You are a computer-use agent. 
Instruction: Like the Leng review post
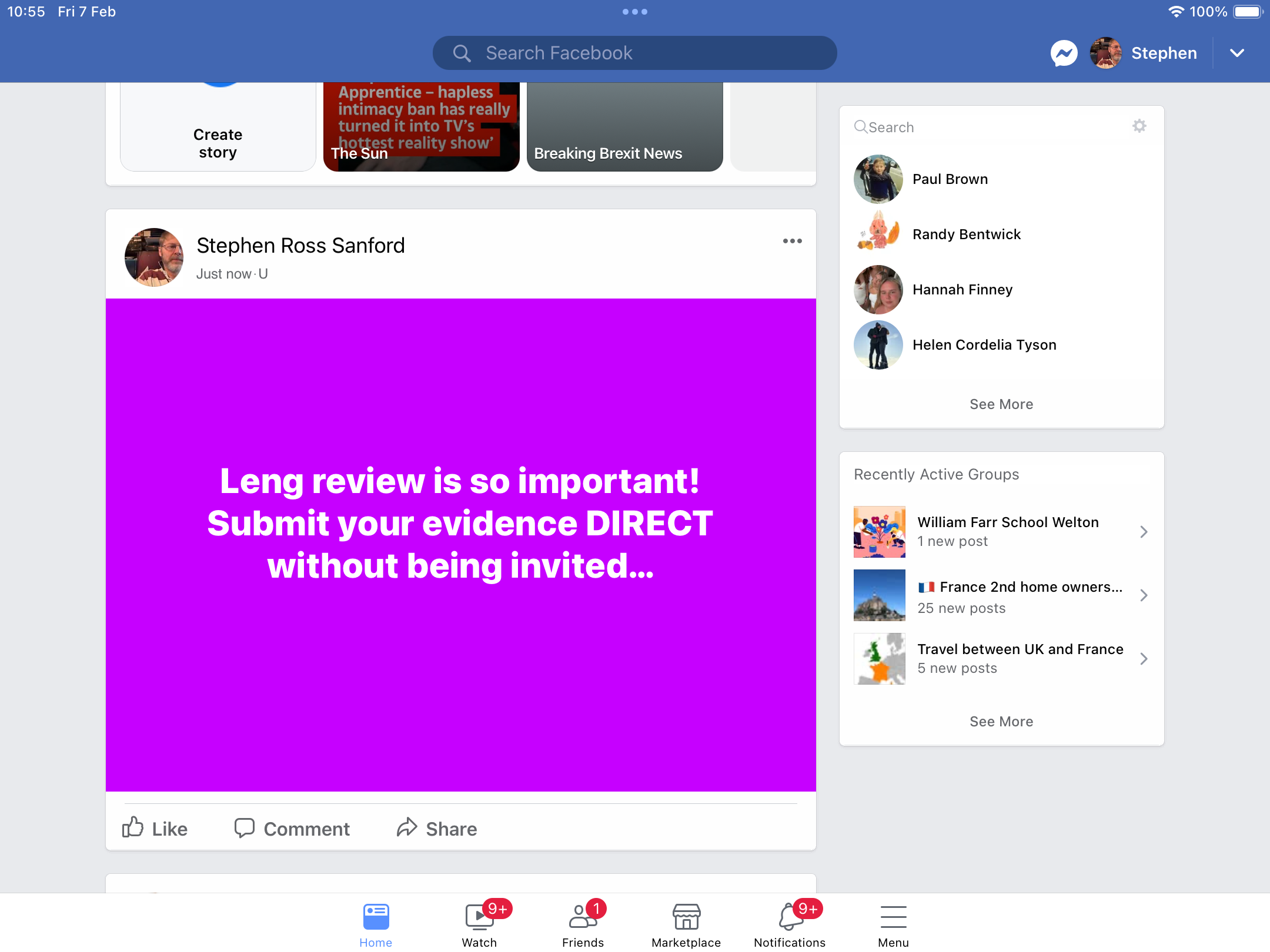(x=155, y=829)
